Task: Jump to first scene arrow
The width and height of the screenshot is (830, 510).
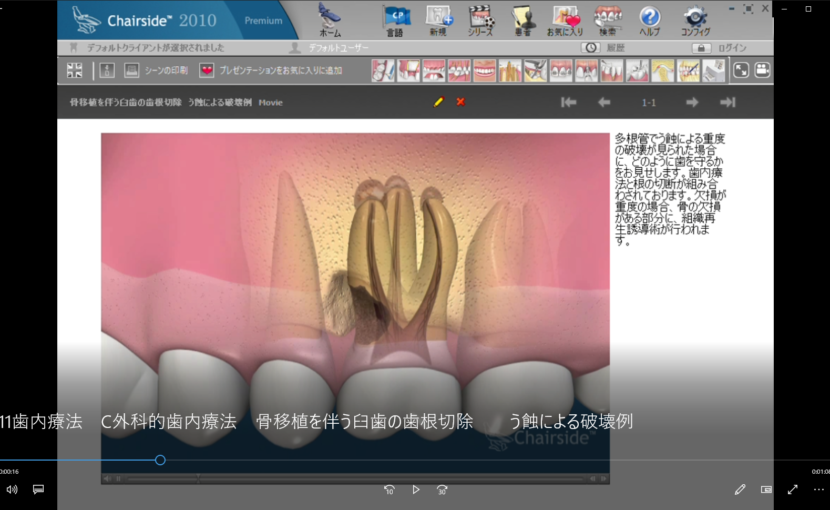Action: pos(569,102)
